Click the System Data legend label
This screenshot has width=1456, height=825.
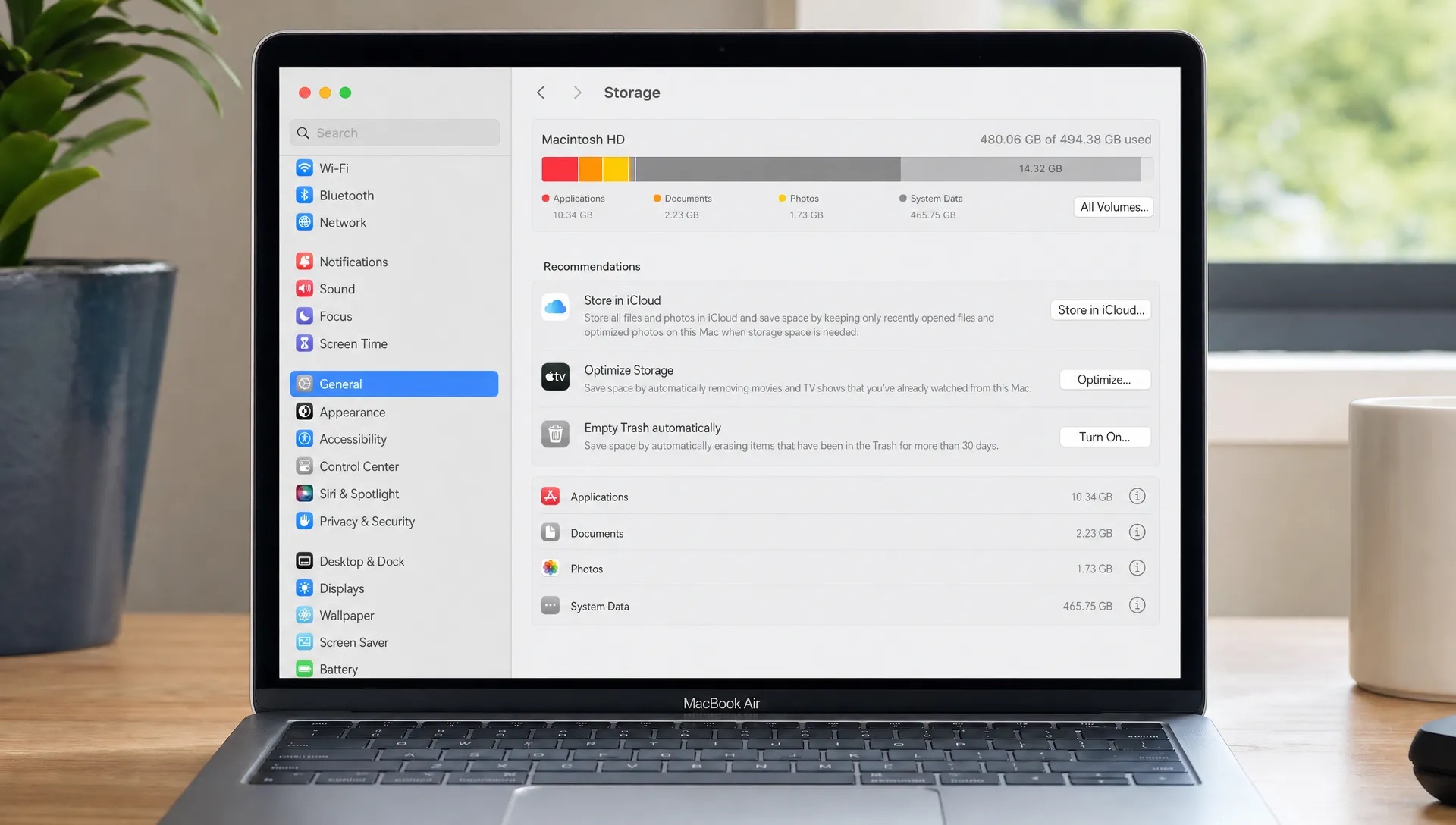click(937, 199)
